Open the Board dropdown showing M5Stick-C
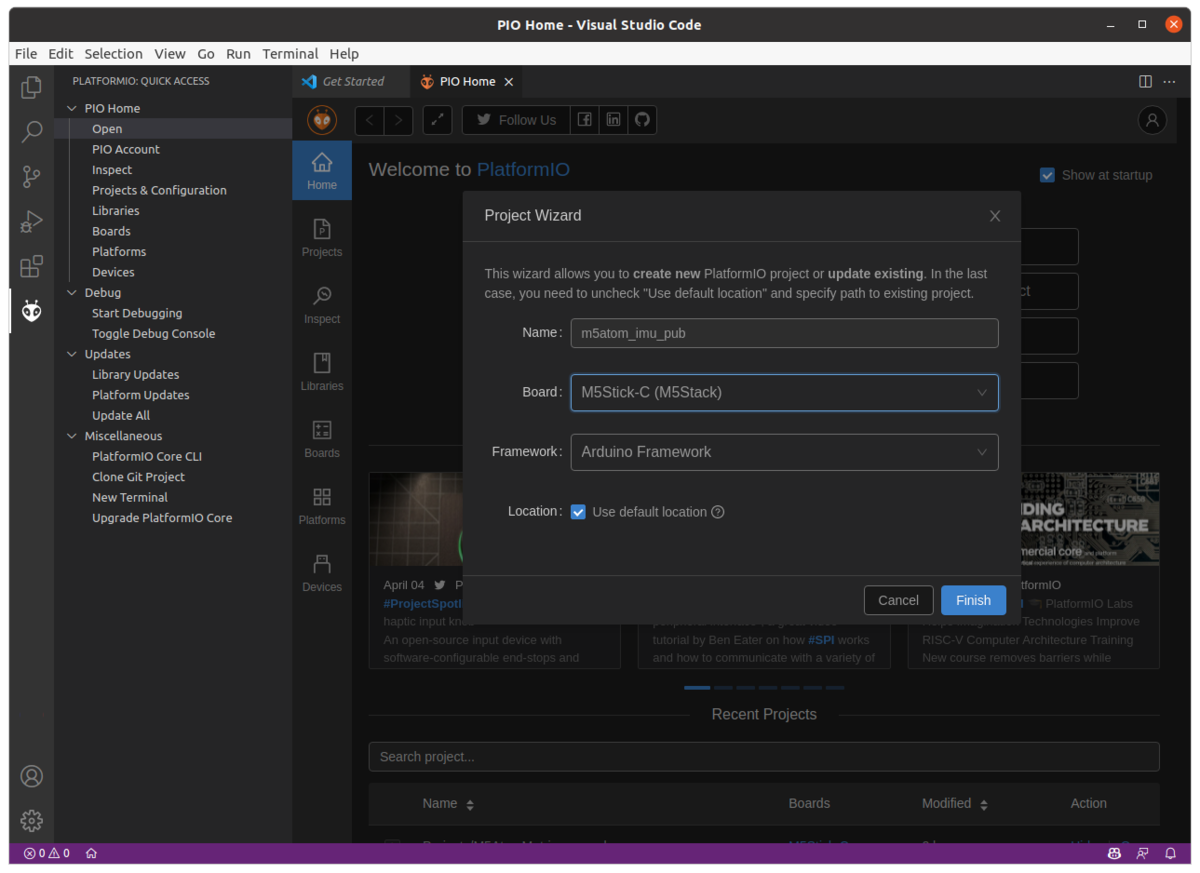 click(x=784, y=392)
